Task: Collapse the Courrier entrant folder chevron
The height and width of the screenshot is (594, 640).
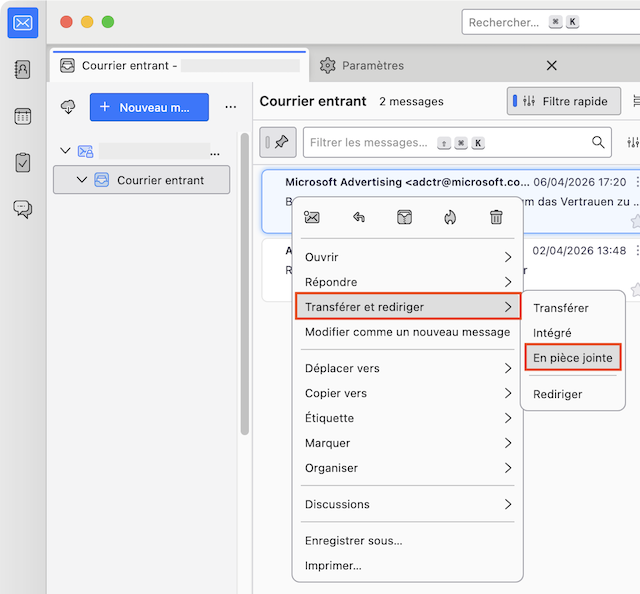Action: tap(82, 180)
